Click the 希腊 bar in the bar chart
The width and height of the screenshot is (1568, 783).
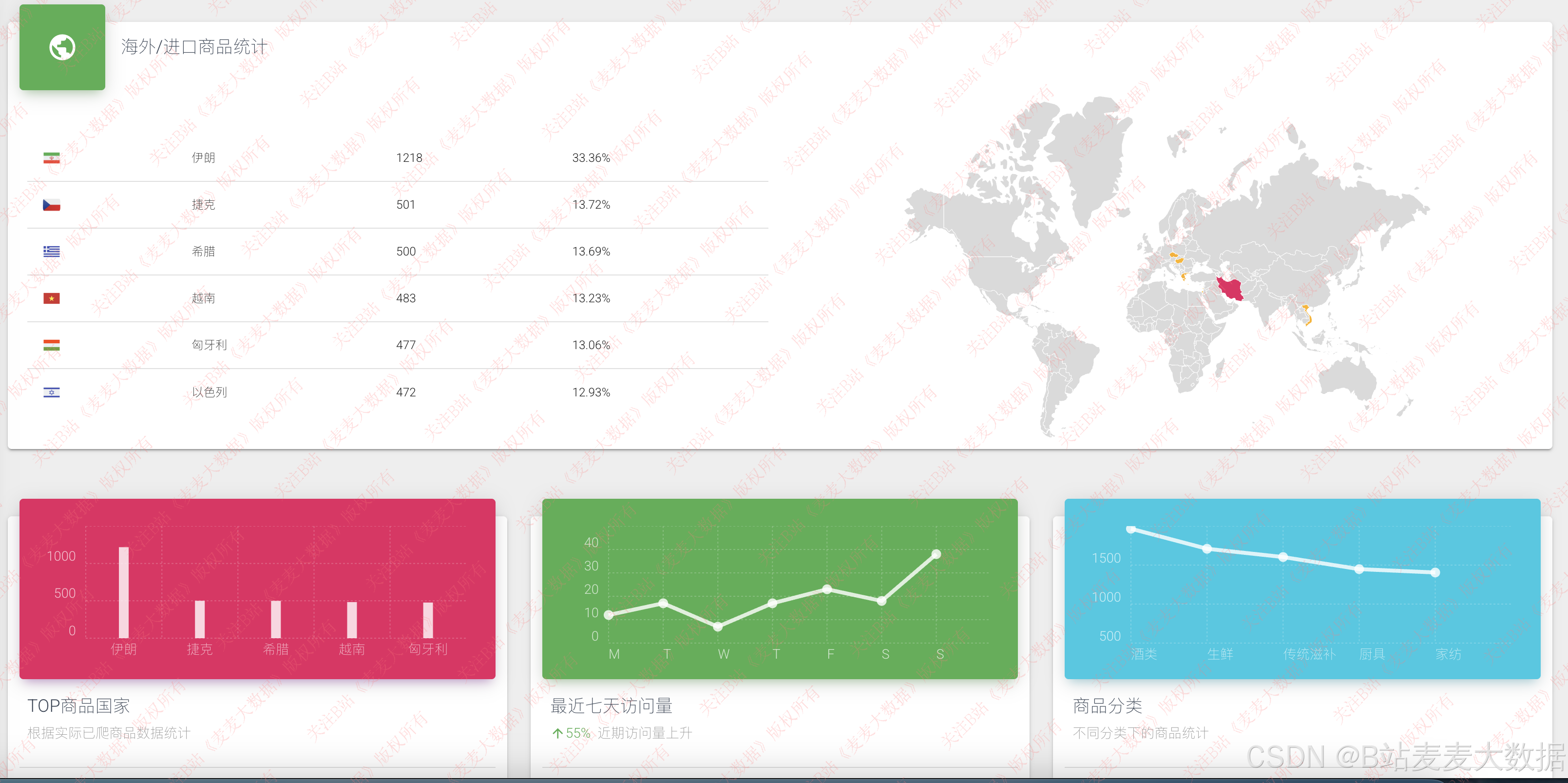coord(276,619)
